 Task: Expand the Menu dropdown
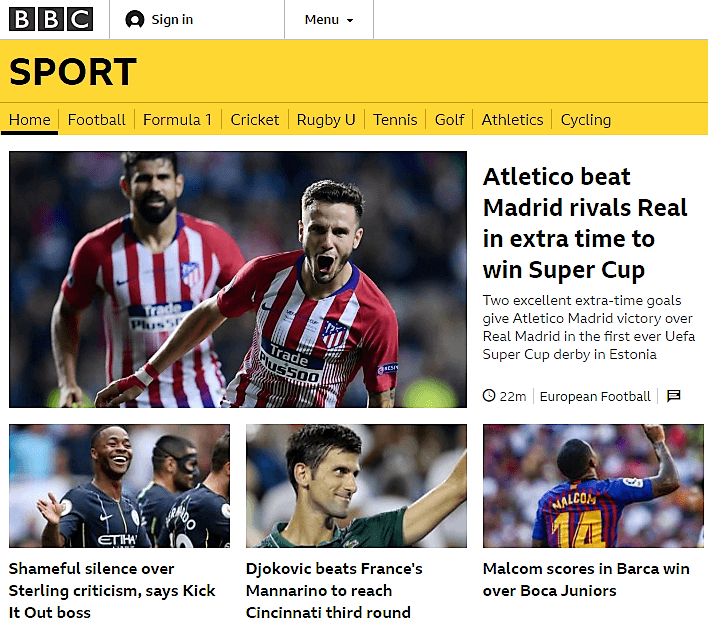point(329,19)
